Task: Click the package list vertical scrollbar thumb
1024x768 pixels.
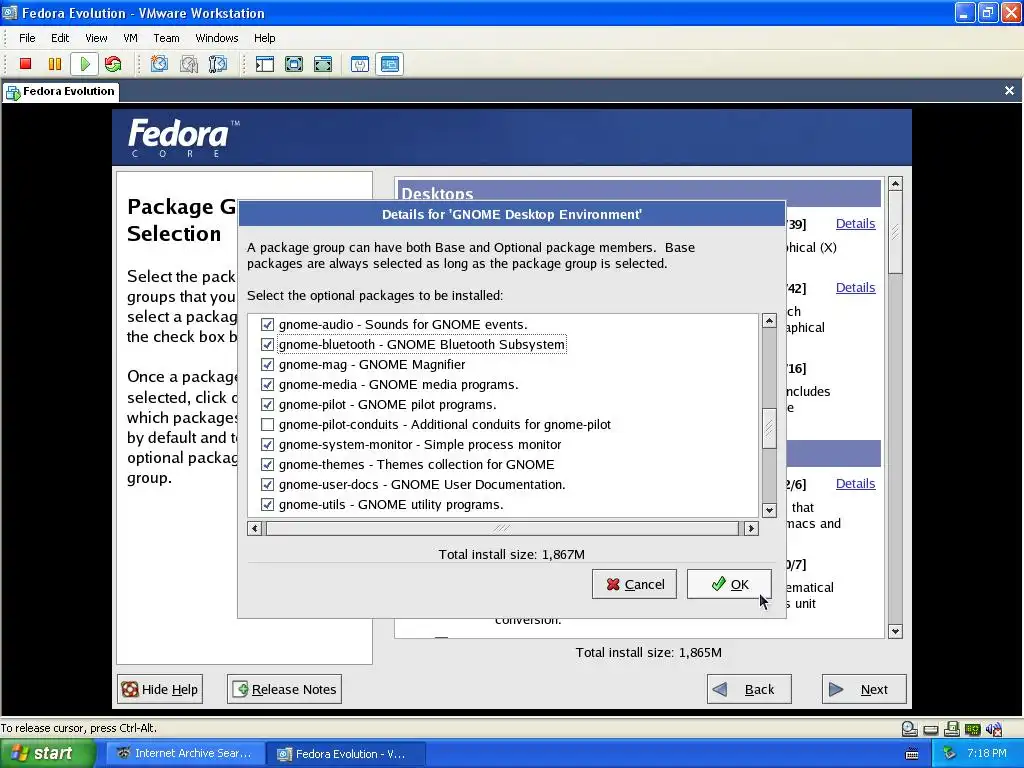Action: 769,428
